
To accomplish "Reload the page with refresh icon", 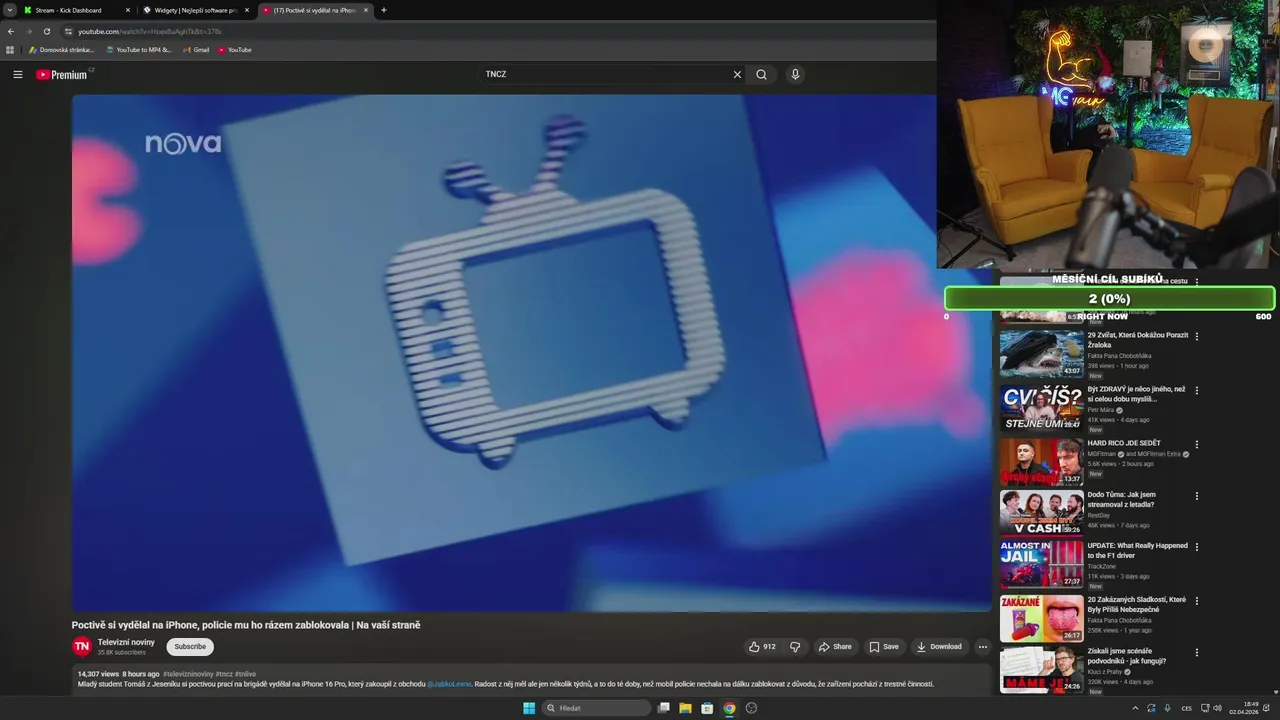I will click(x=46, y=31).
